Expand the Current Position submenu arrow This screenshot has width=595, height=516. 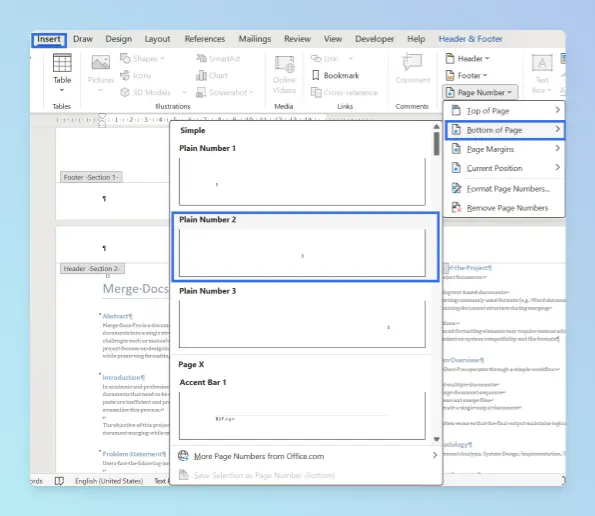557,167
